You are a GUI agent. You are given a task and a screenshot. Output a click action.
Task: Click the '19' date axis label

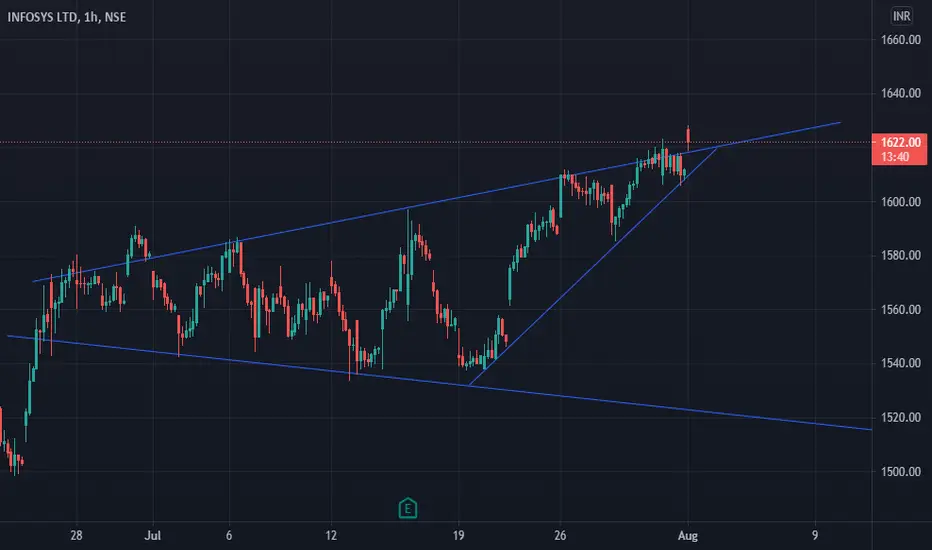tap(458, 535)
